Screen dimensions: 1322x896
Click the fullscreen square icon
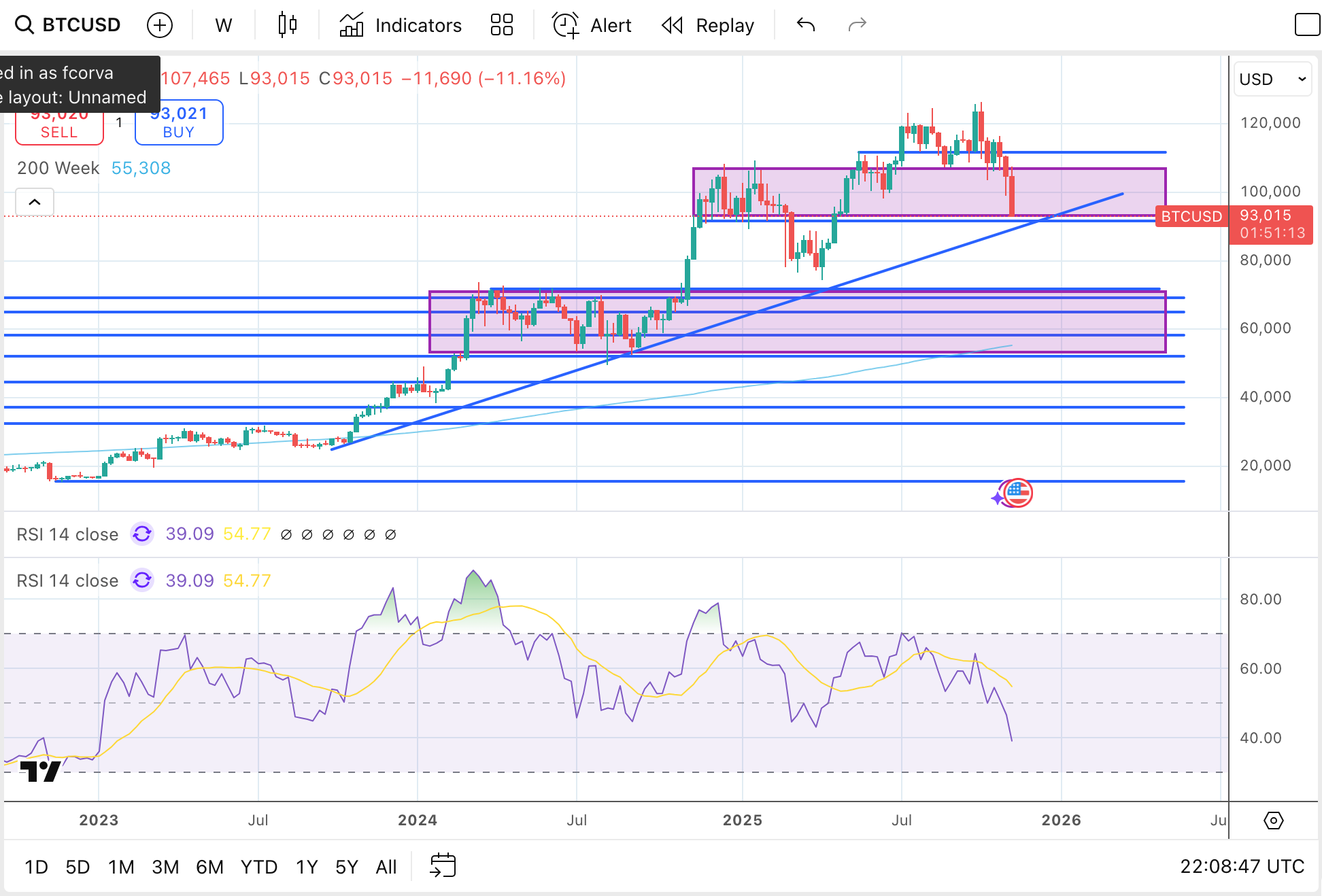coord(1307,25)
